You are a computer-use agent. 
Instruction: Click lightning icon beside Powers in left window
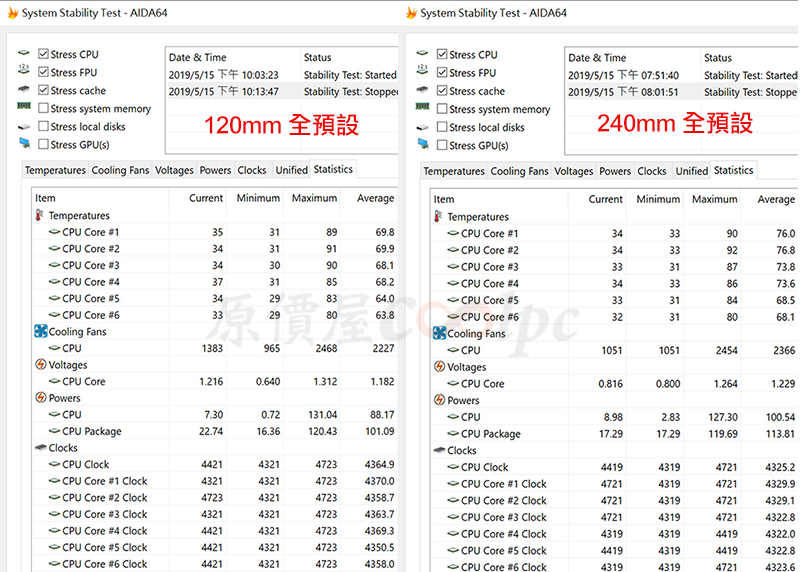(41, 397)
